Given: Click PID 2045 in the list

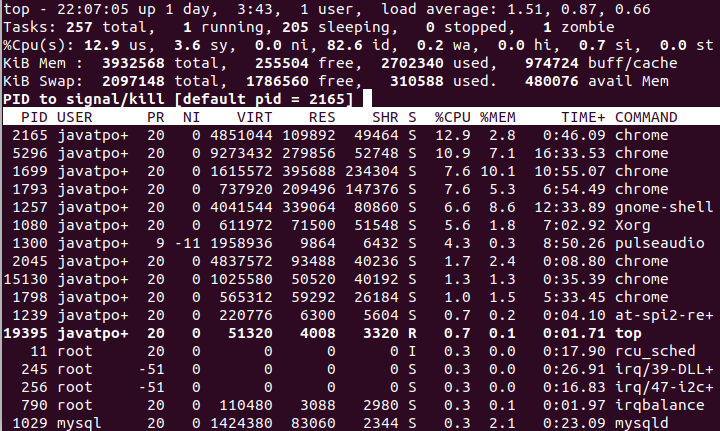Looking at the screenshot, I should point(29,261).
